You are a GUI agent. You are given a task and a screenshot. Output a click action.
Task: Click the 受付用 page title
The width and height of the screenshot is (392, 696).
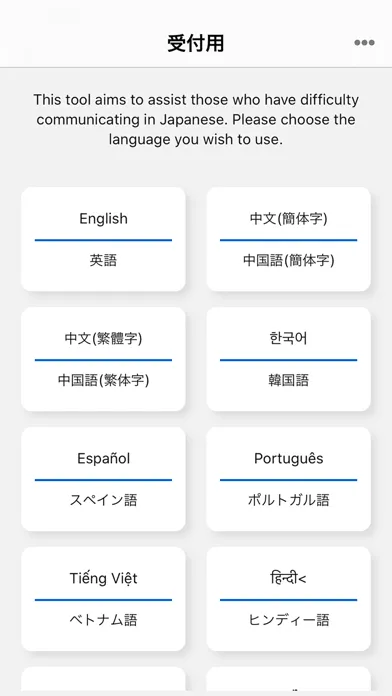pos(196,44)
